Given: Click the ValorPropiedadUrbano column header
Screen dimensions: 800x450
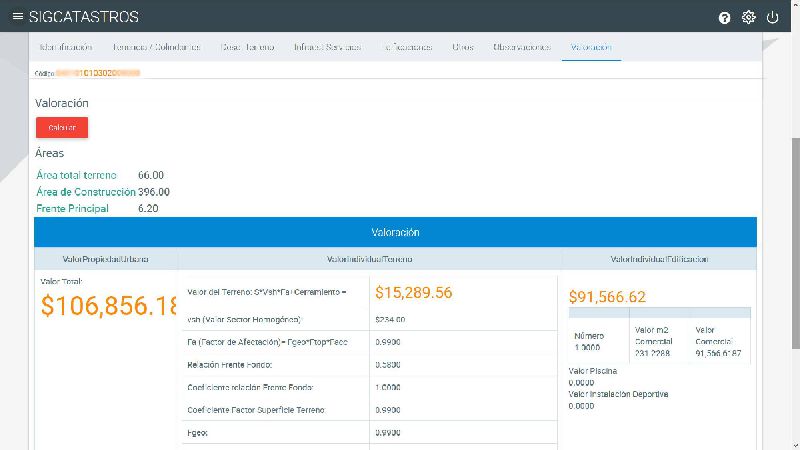Looking at the screenshot, I should pos(106,259).
